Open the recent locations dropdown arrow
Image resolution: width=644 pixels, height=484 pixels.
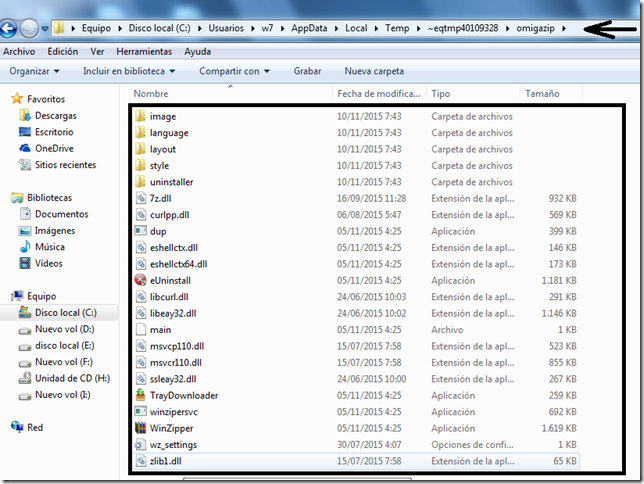click(45, 29)
